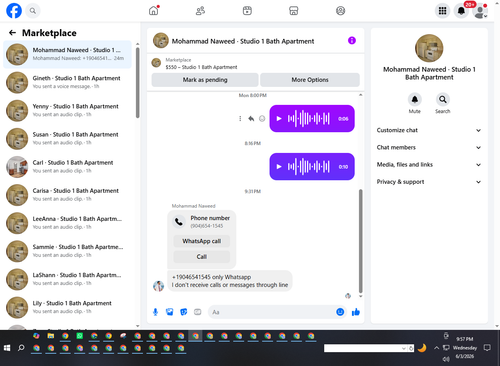Click Mark as pending button
Image resolution: width=500 pixels, height=366 pixels.
[x=205, y=80]
